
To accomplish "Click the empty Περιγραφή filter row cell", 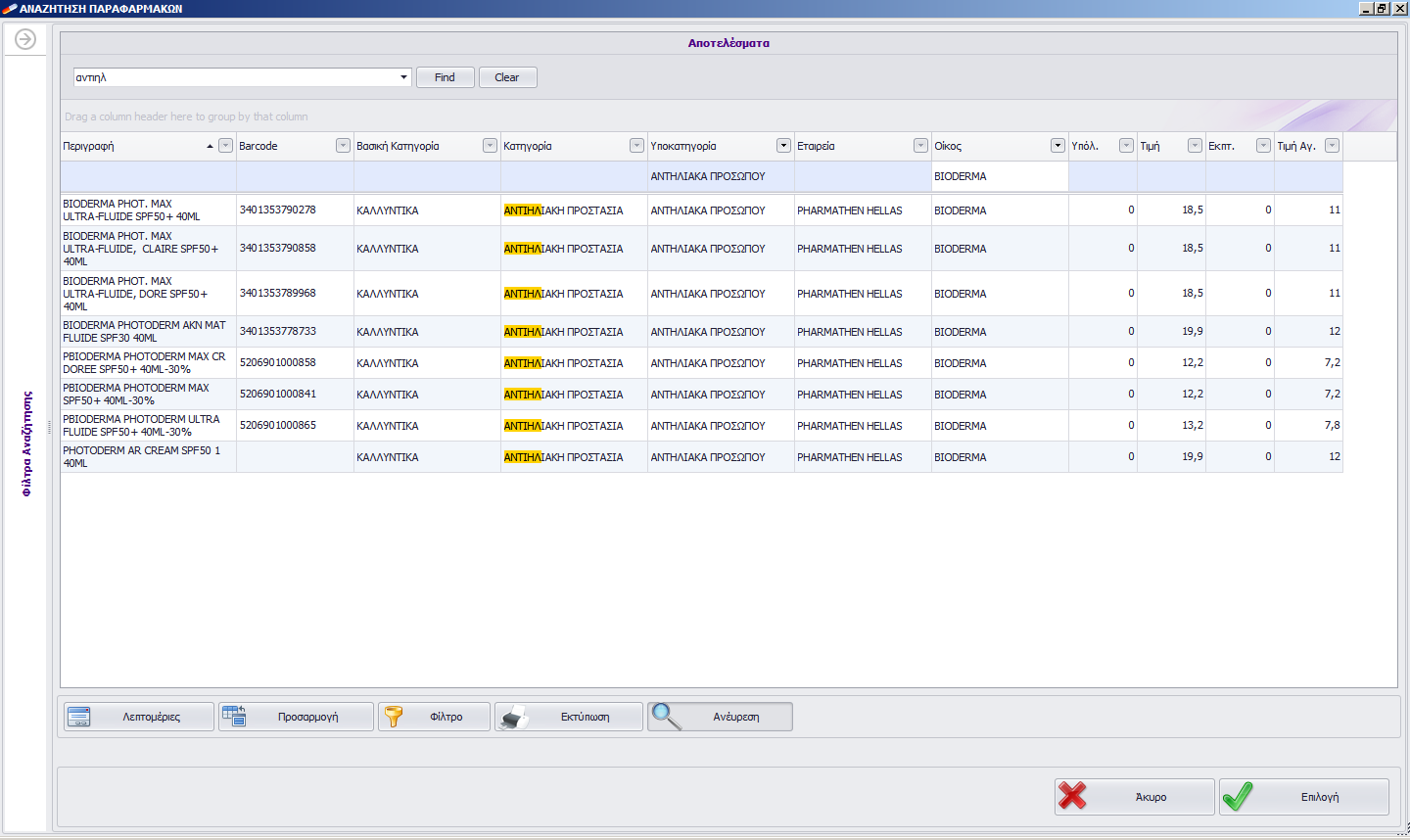I will 149,176.
